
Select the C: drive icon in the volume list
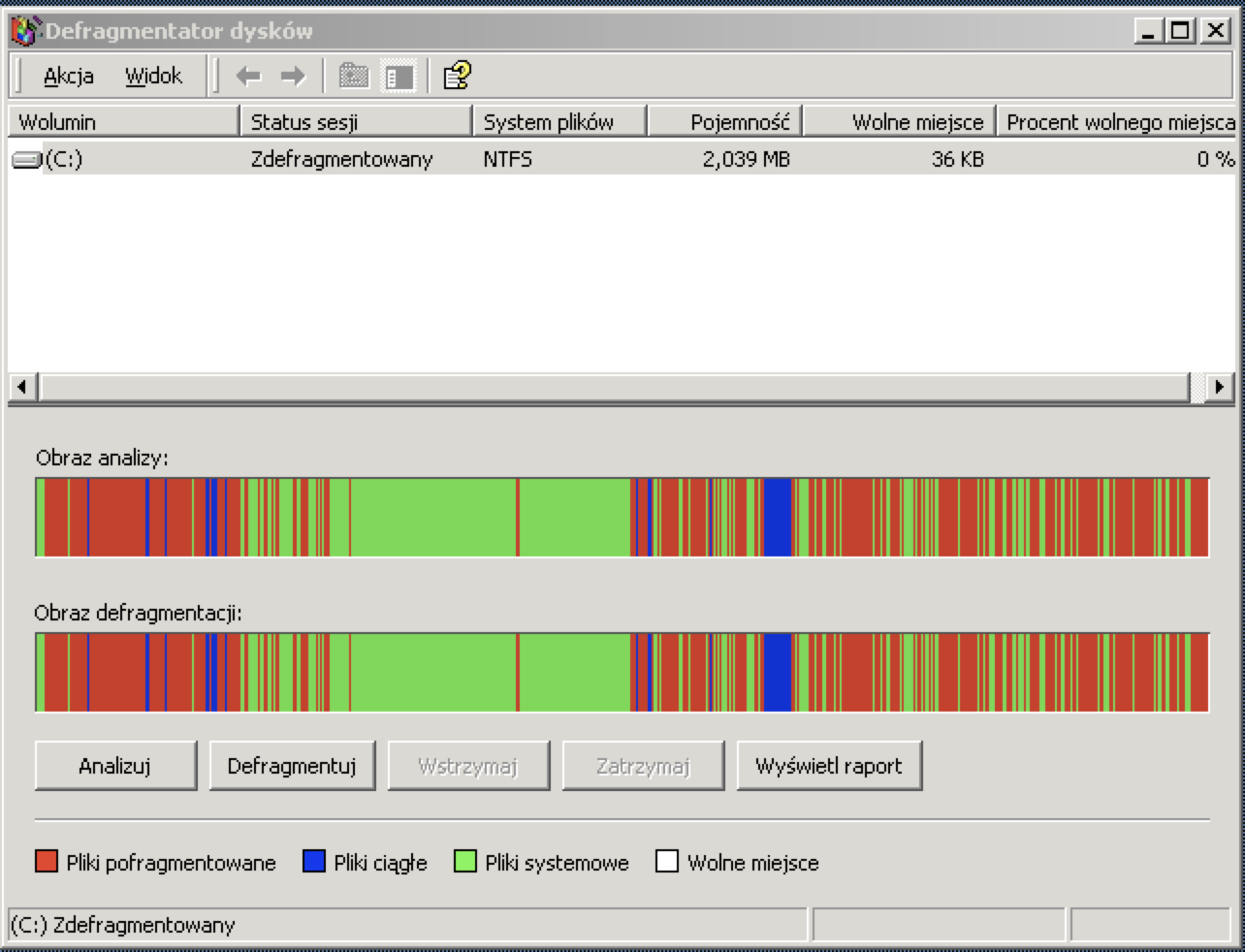coord(27,159)
